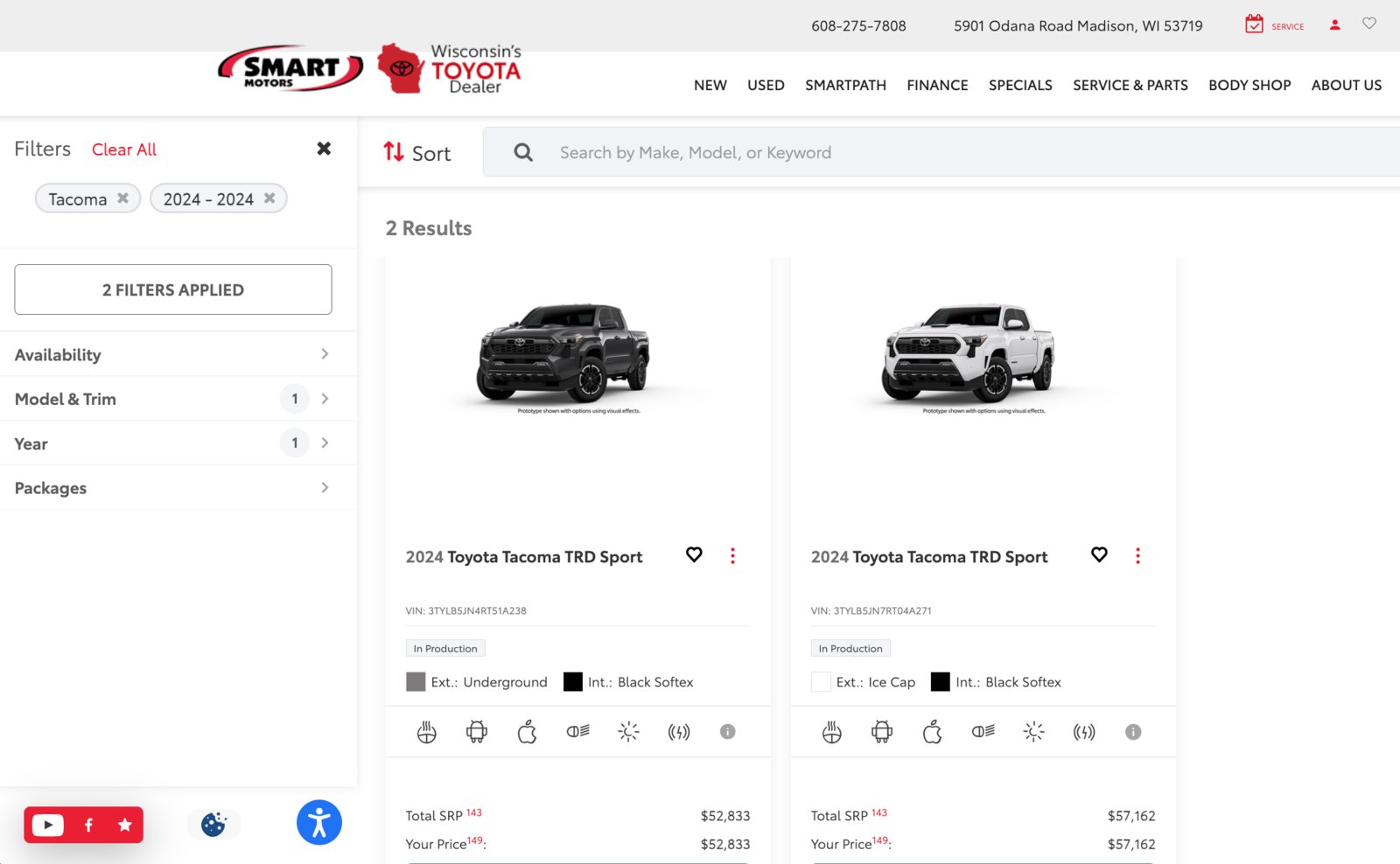Open the ABOUT US menu
This screenshot has width=1400, height=864.
(1347, 85)
